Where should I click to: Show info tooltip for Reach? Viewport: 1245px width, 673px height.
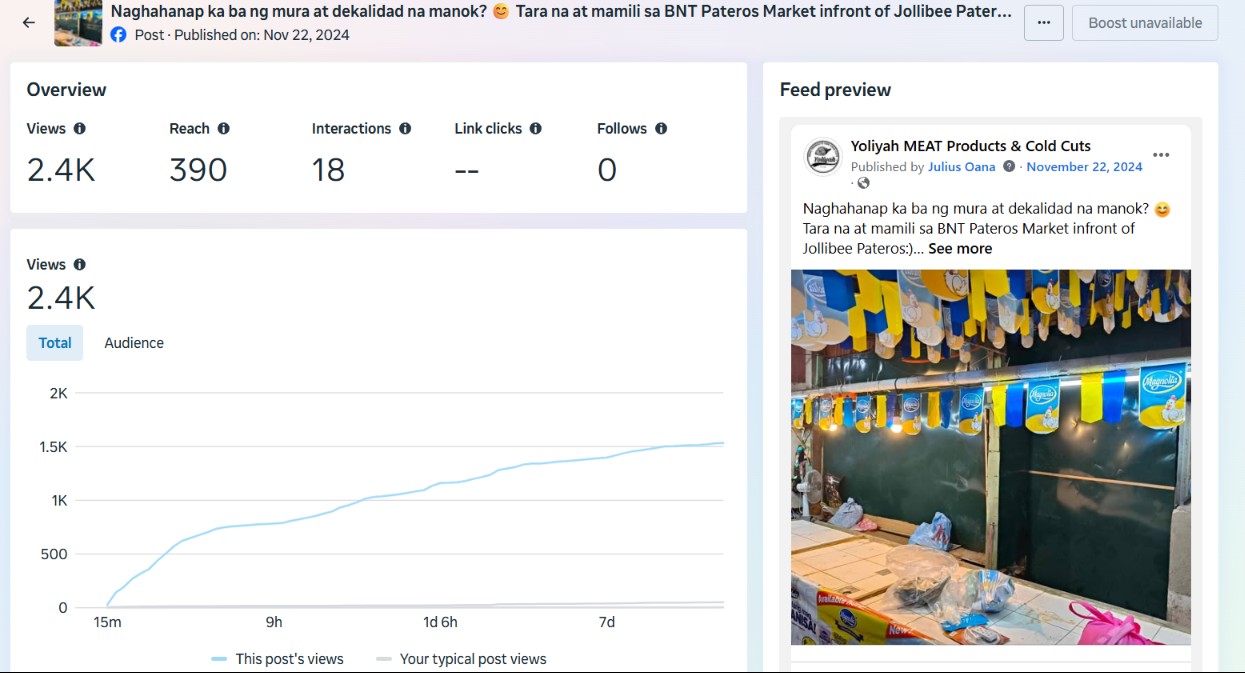point(224,129)
